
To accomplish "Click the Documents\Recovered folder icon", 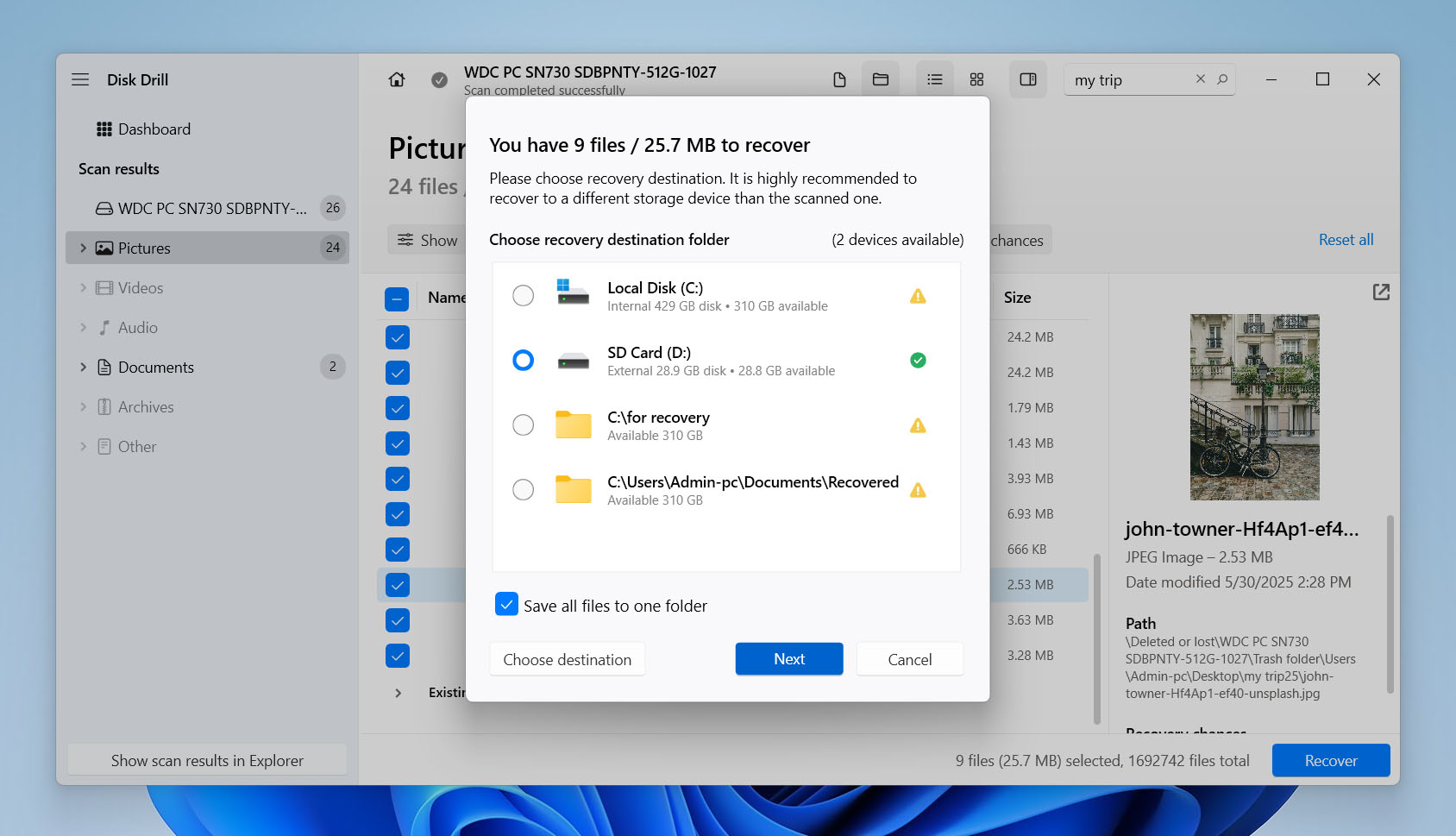I will 573,489.
